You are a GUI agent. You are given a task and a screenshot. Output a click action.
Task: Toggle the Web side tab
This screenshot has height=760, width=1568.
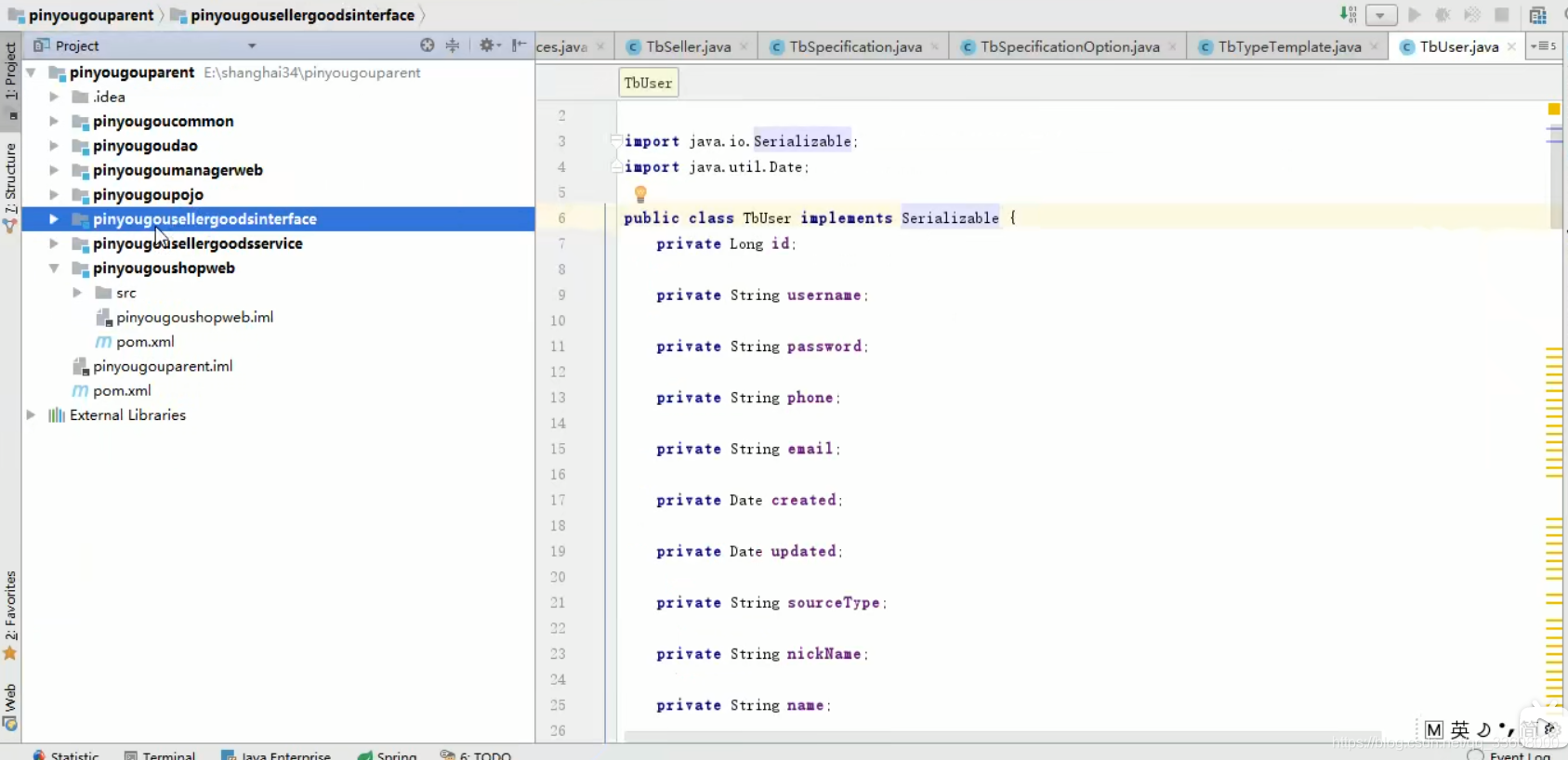tap(10, 706)
